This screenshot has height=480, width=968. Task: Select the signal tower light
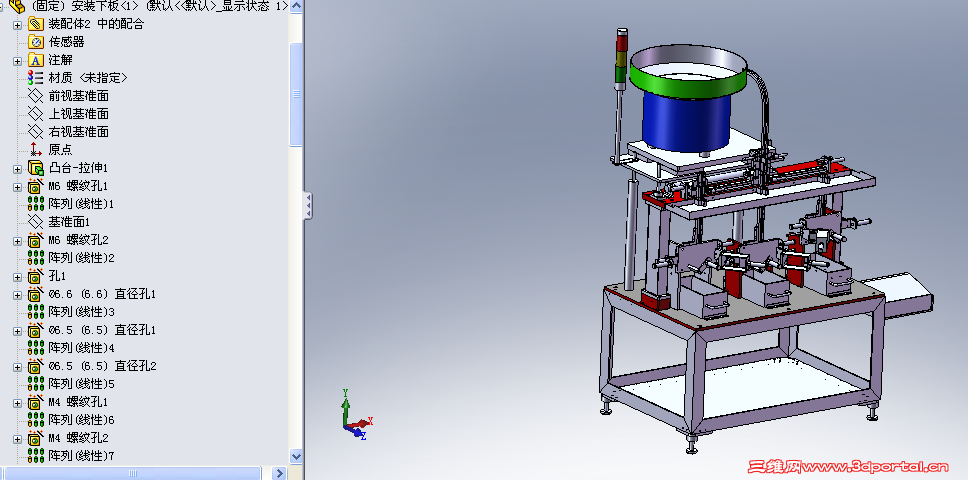click(622, 59)
